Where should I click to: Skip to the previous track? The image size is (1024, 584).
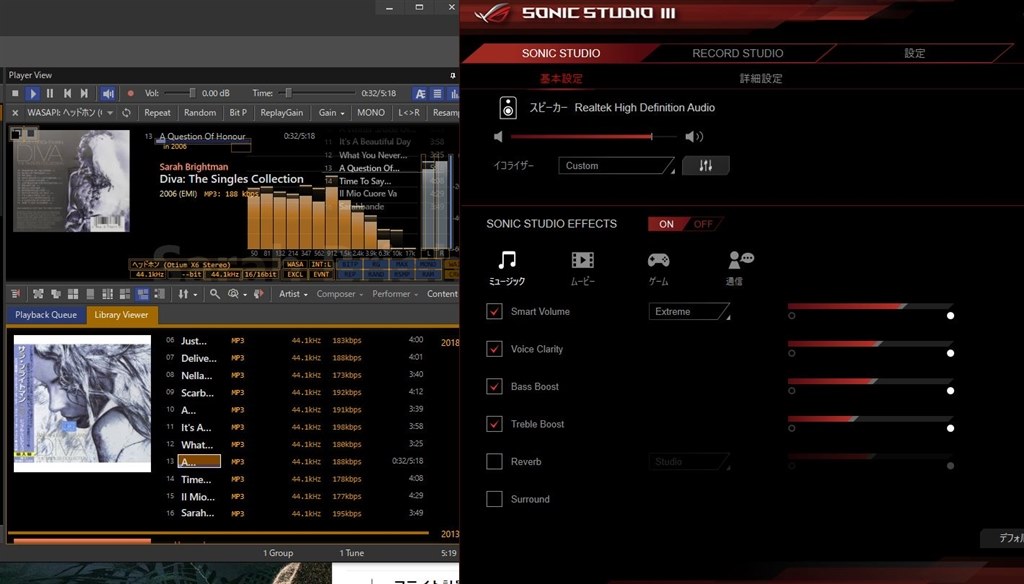(67, 93)
